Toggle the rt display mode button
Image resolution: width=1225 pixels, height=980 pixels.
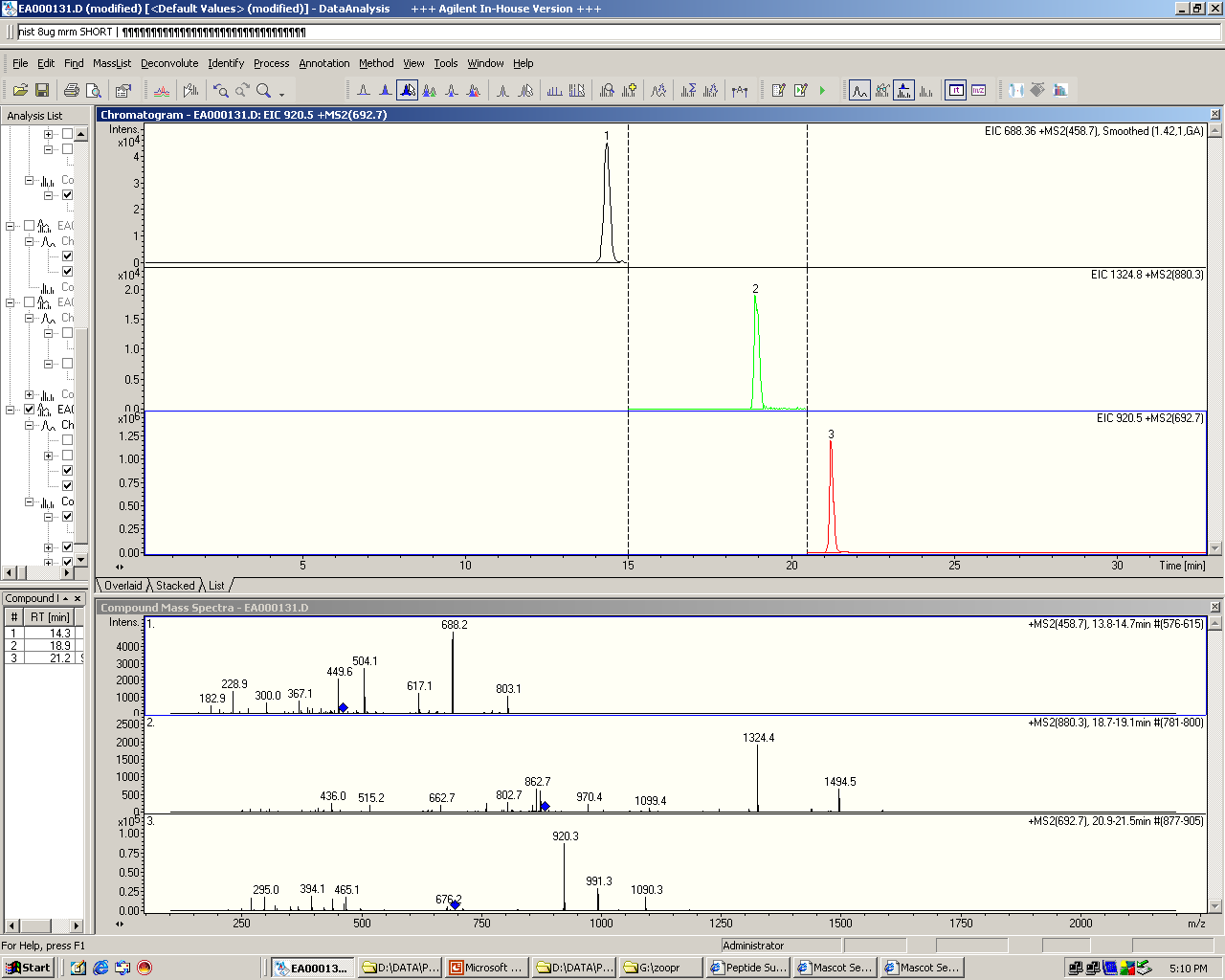tap(955, 90)
